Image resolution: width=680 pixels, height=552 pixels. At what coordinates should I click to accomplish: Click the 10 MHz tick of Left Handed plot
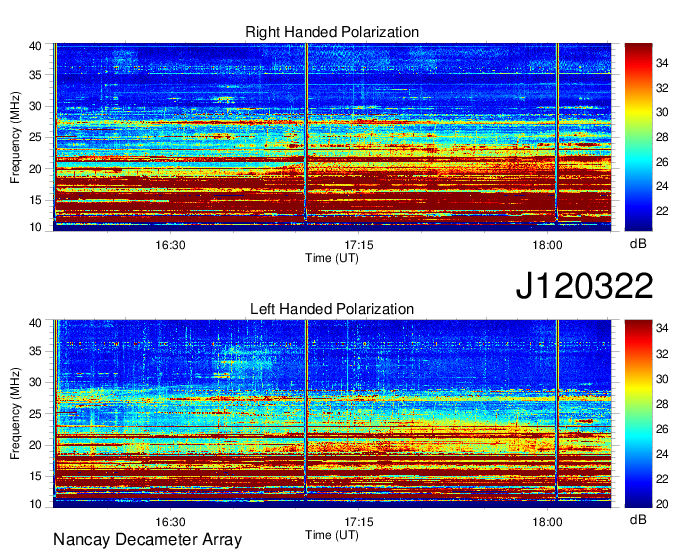pyautogui.click(x=36, y=504)
